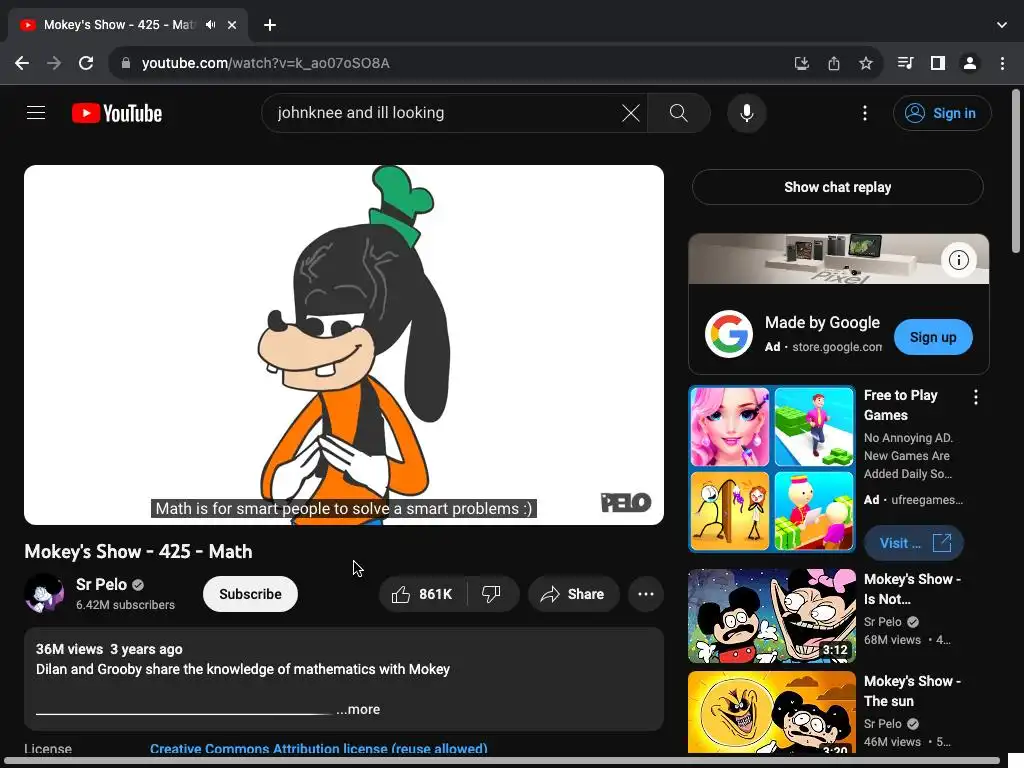Click the magnifier search button
Viewport: 1024px width, 768px height.
pos(679,113)
